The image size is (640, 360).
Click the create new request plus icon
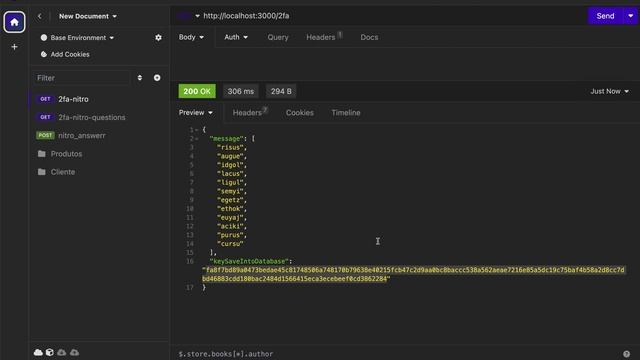[157, 78]
